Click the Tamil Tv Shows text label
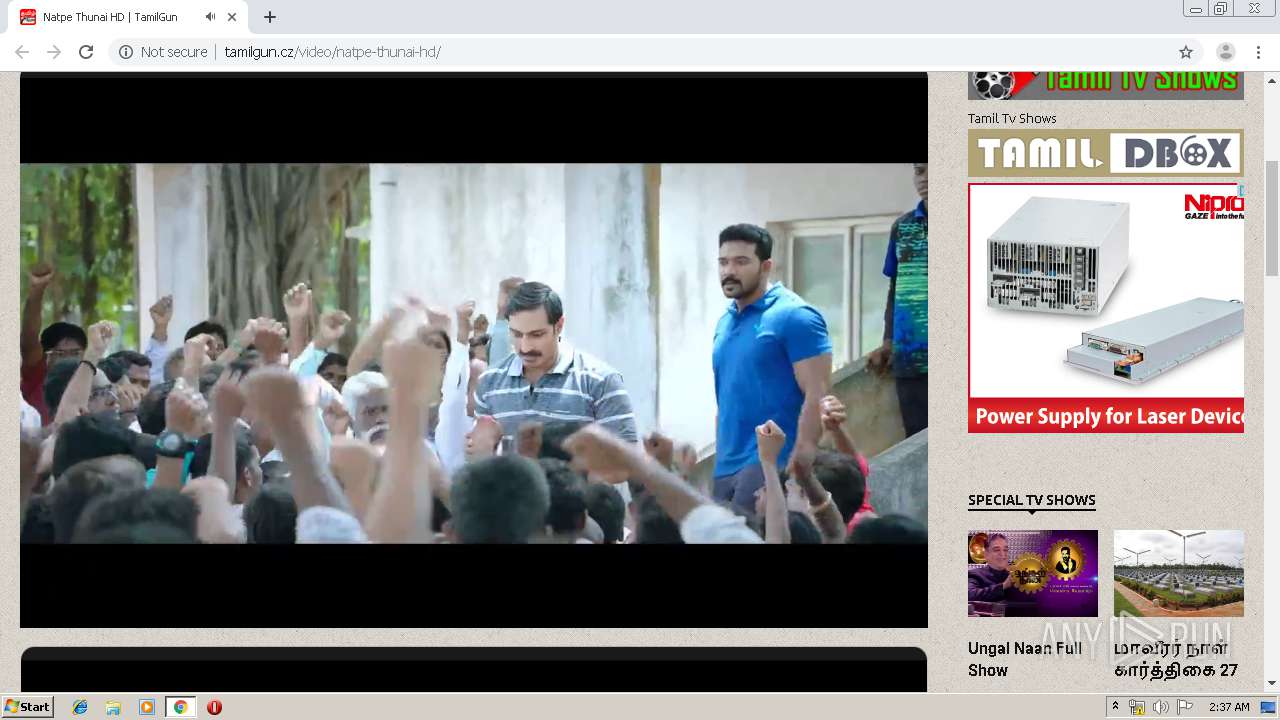 point(1012,118)
